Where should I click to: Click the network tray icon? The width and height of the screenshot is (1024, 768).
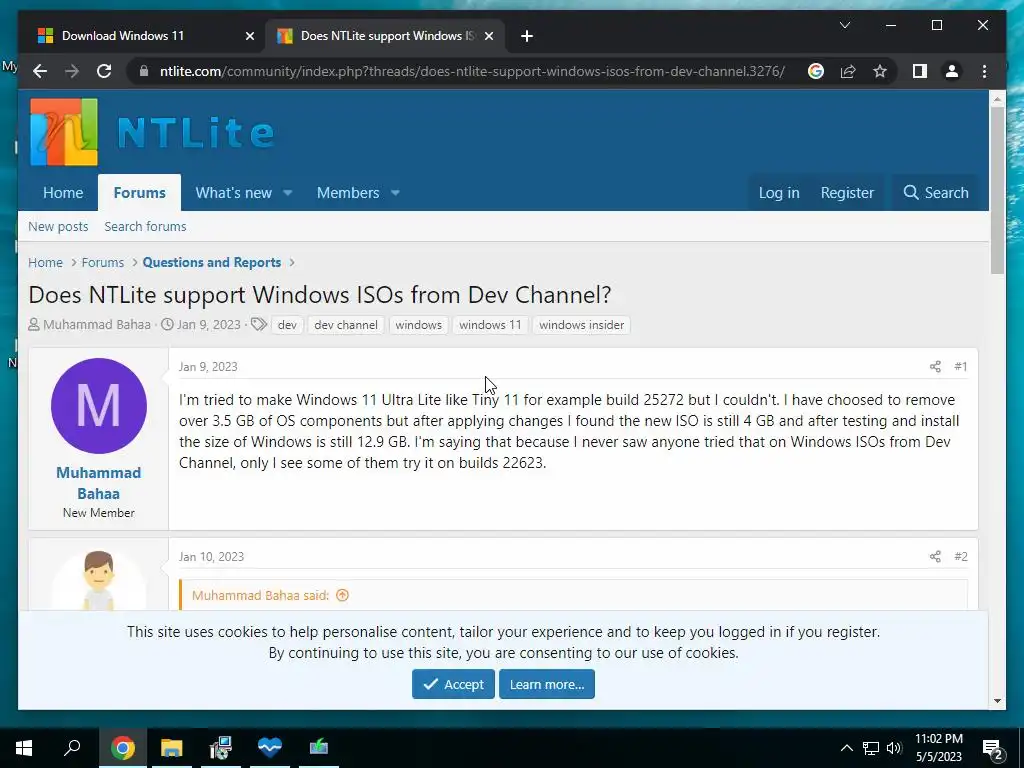coord(871,748)
